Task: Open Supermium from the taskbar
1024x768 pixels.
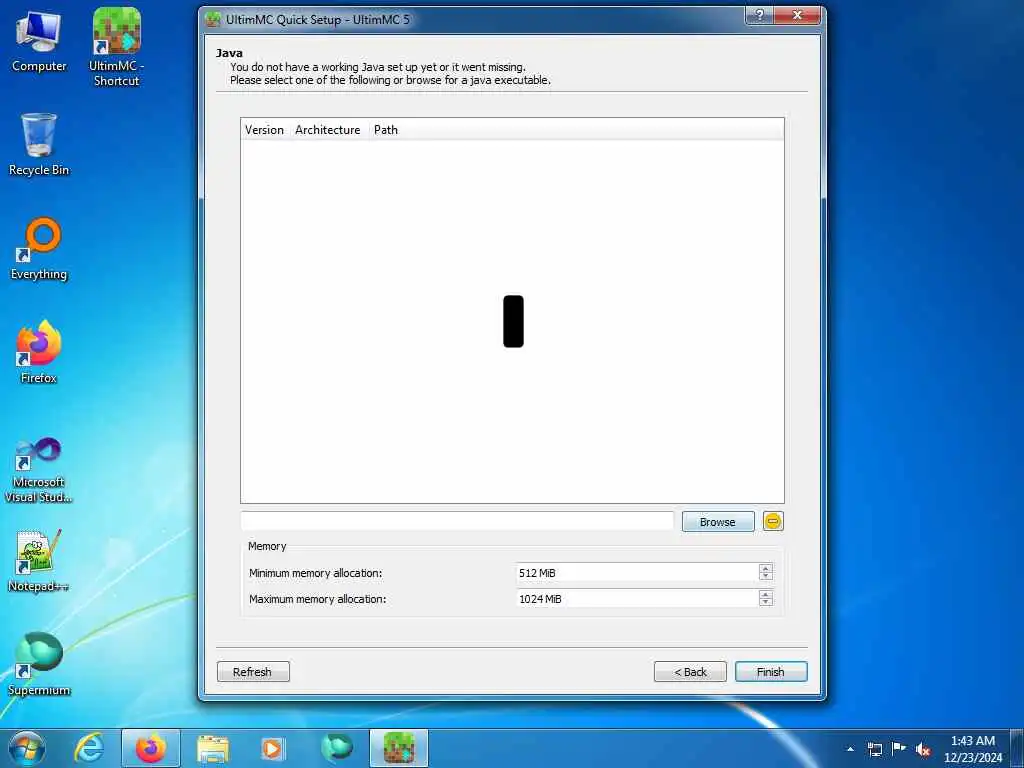Action: coord(336,748)
